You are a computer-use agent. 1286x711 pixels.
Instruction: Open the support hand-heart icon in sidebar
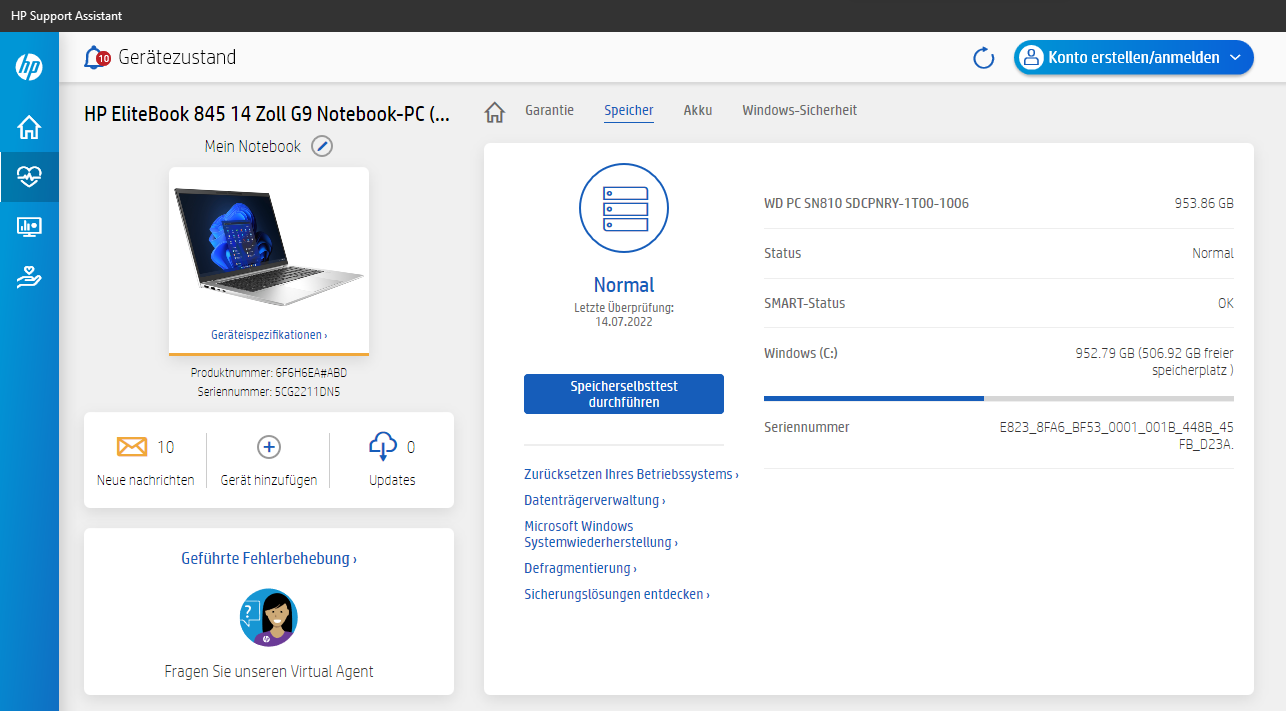[29, 277]
